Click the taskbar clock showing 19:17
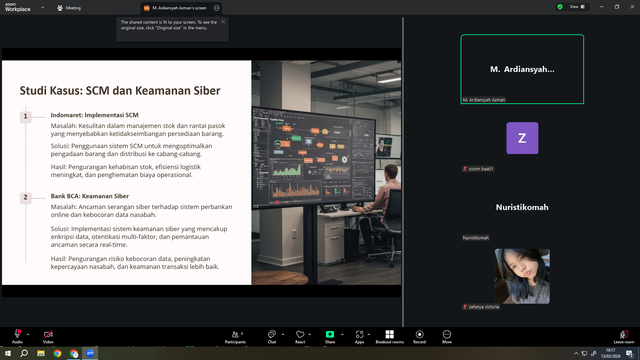 (611, 353)
